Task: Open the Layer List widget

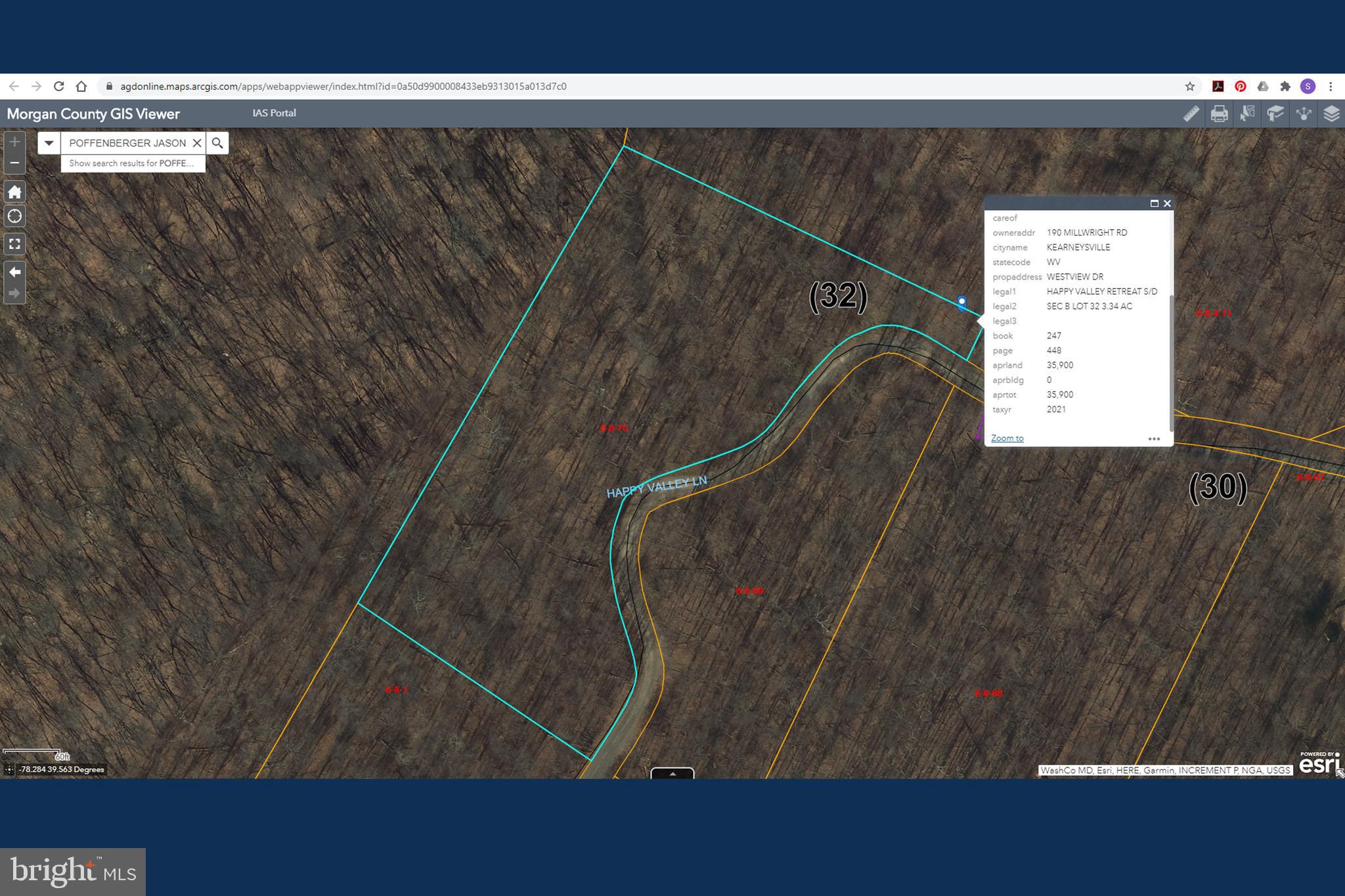Action: click(1331, 114)
